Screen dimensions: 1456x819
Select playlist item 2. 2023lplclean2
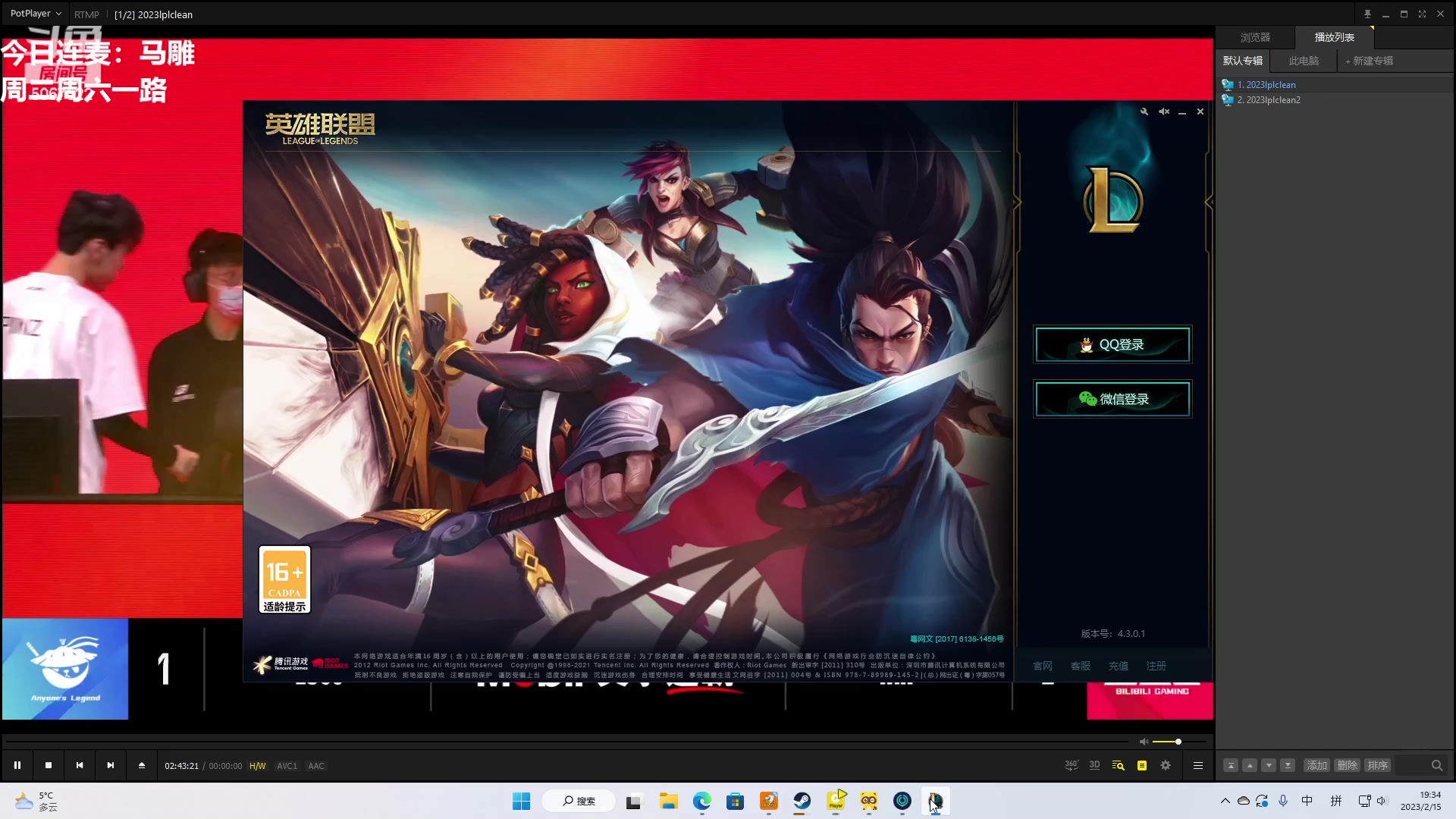(1334, 100)
